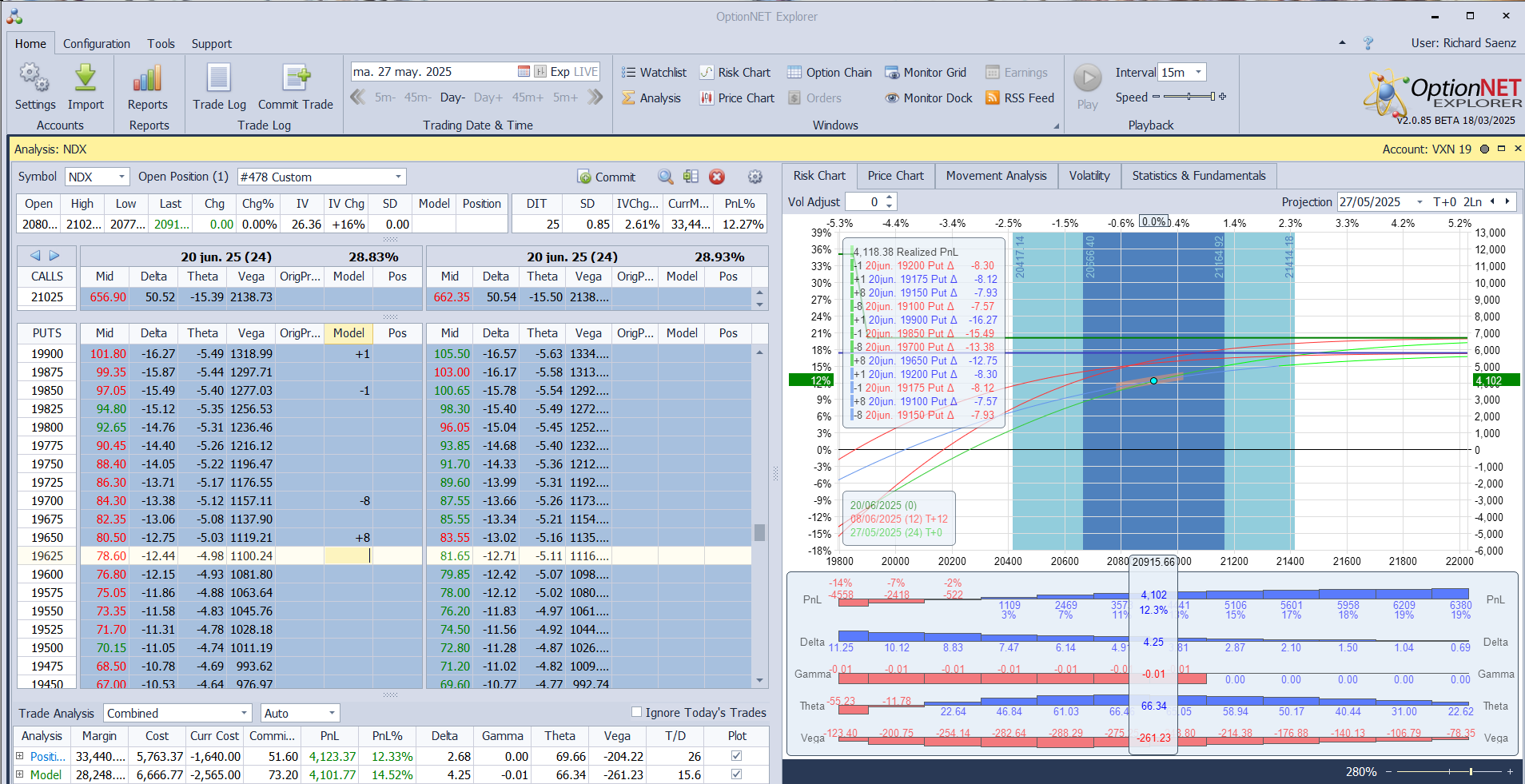Switch to Statistics & Fundamentals tab
1525x784 pixels.
click(x=1199, y=176)
